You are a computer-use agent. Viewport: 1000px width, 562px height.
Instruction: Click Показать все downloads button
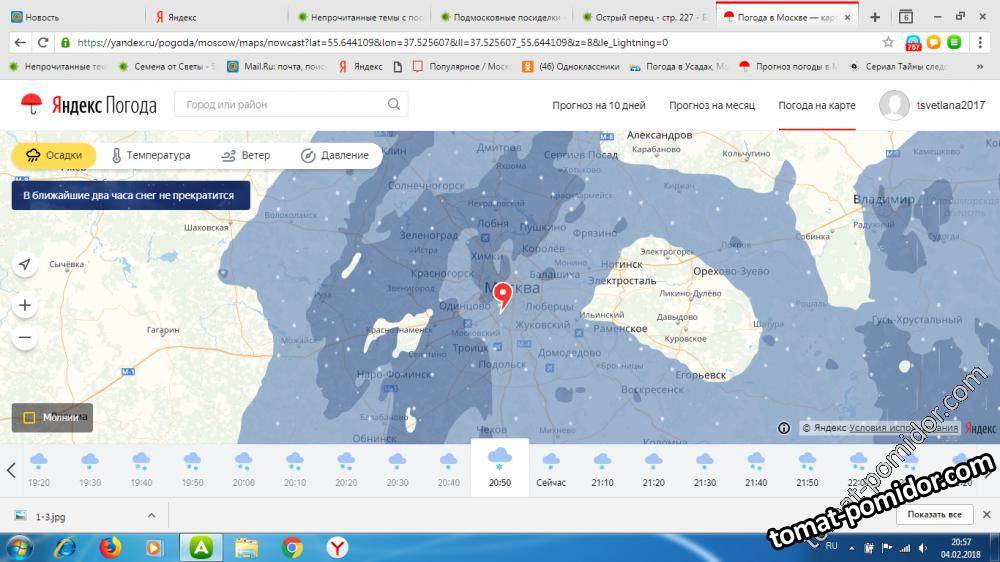coord(934,514)
